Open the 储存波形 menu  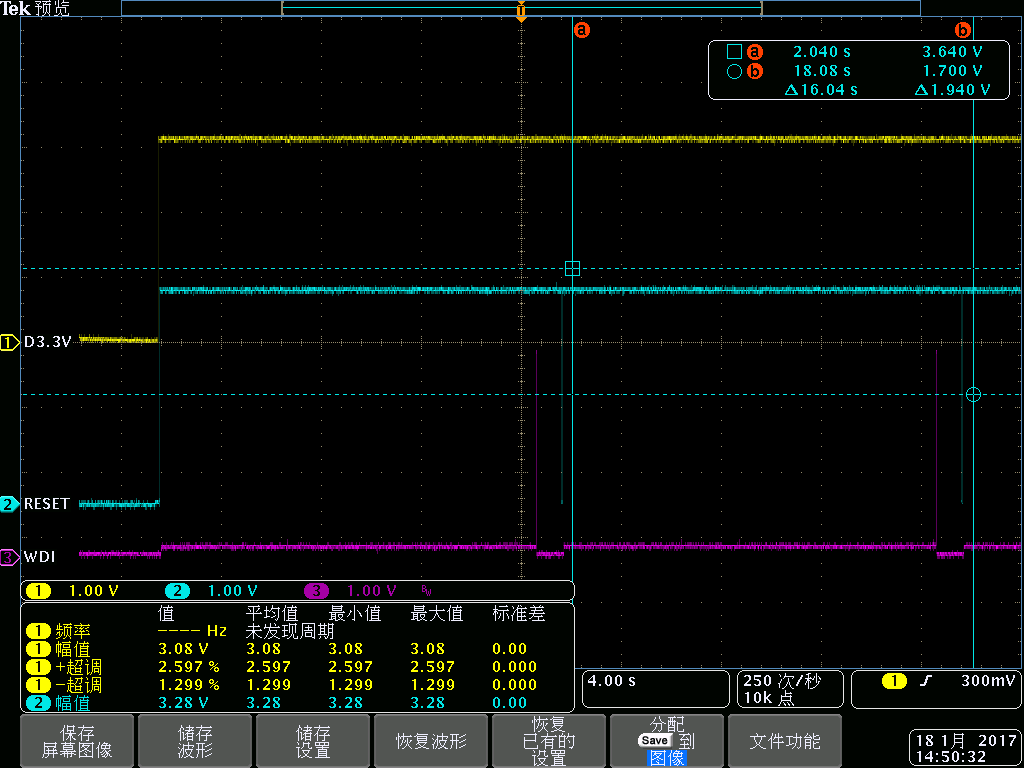point(194,741)
